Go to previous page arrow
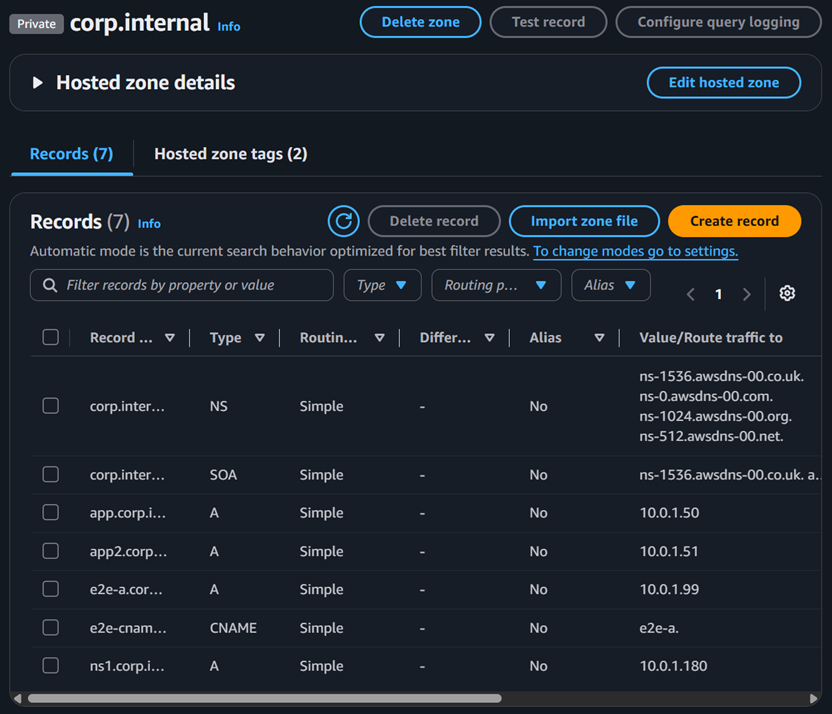The height and width of the screenshot is (714, 832). click(x=690, y=294)
